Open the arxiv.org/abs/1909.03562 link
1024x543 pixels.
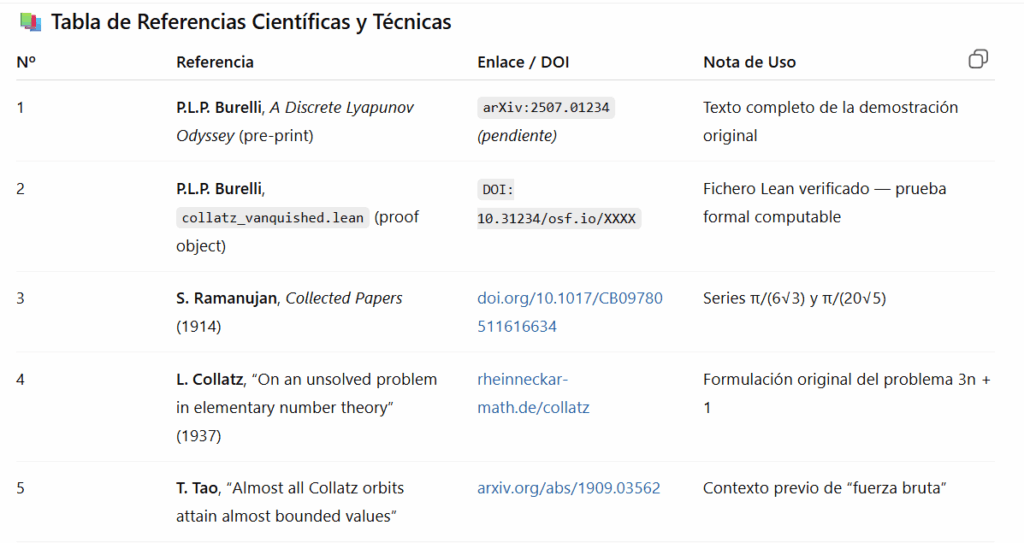click(568, 488)
